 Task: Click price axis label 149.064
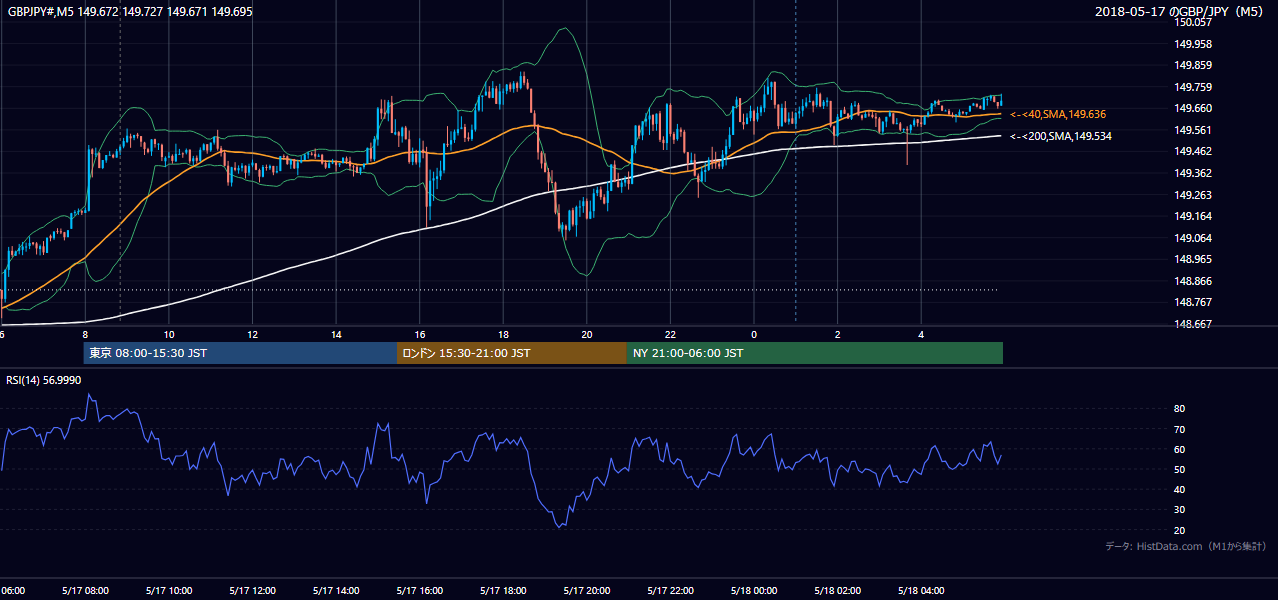[1194, 238]
